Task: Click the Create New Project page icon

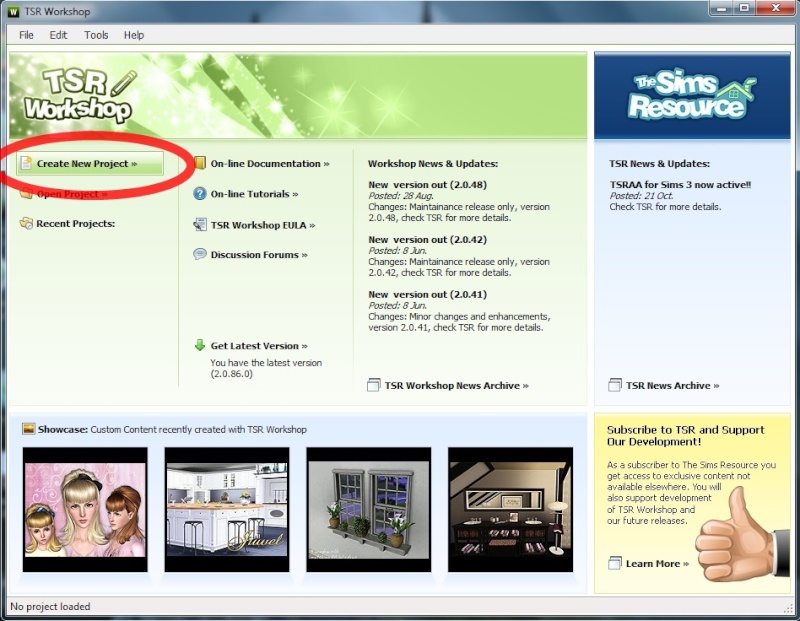Action: pos(26,163)
